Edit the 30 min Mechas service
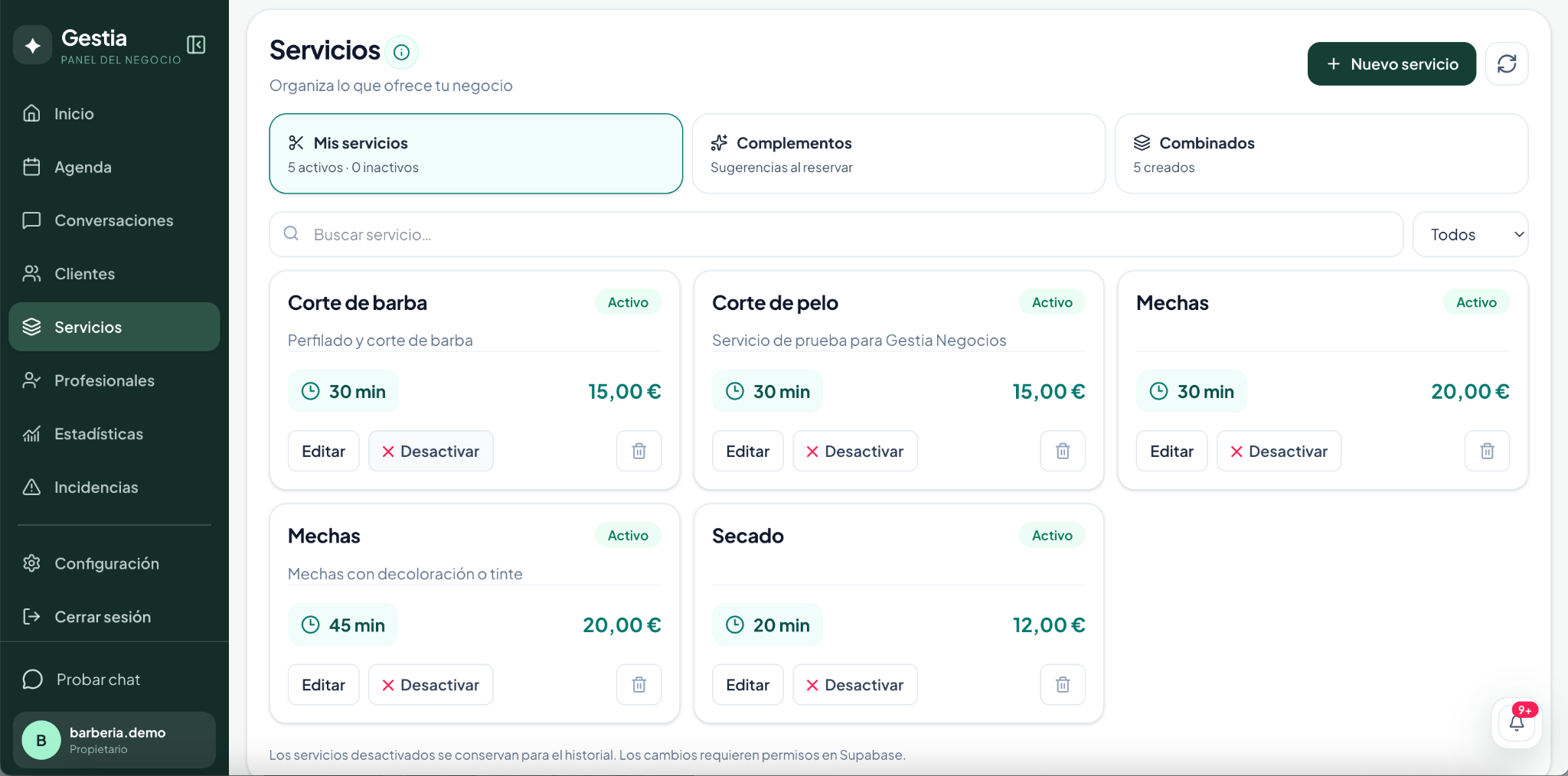 (1171, 451)
